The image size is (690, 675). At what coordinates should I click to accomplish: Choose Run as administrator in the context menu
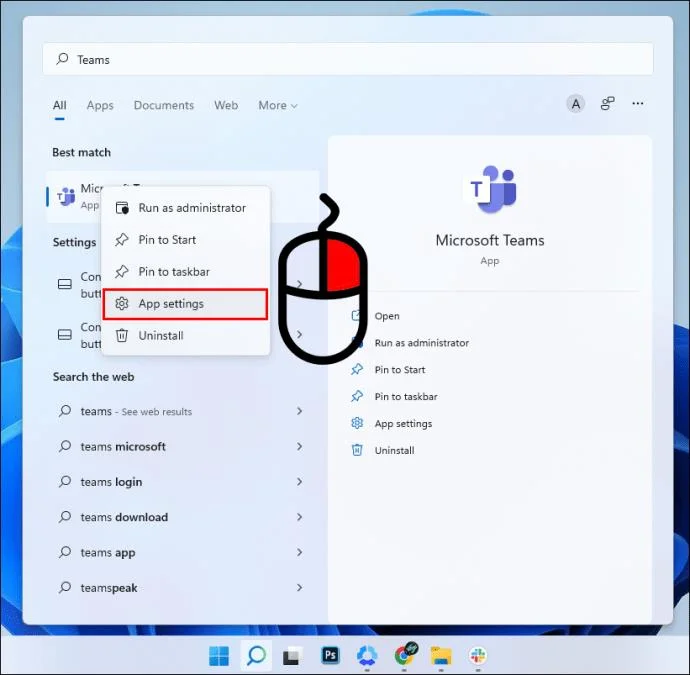185,208
